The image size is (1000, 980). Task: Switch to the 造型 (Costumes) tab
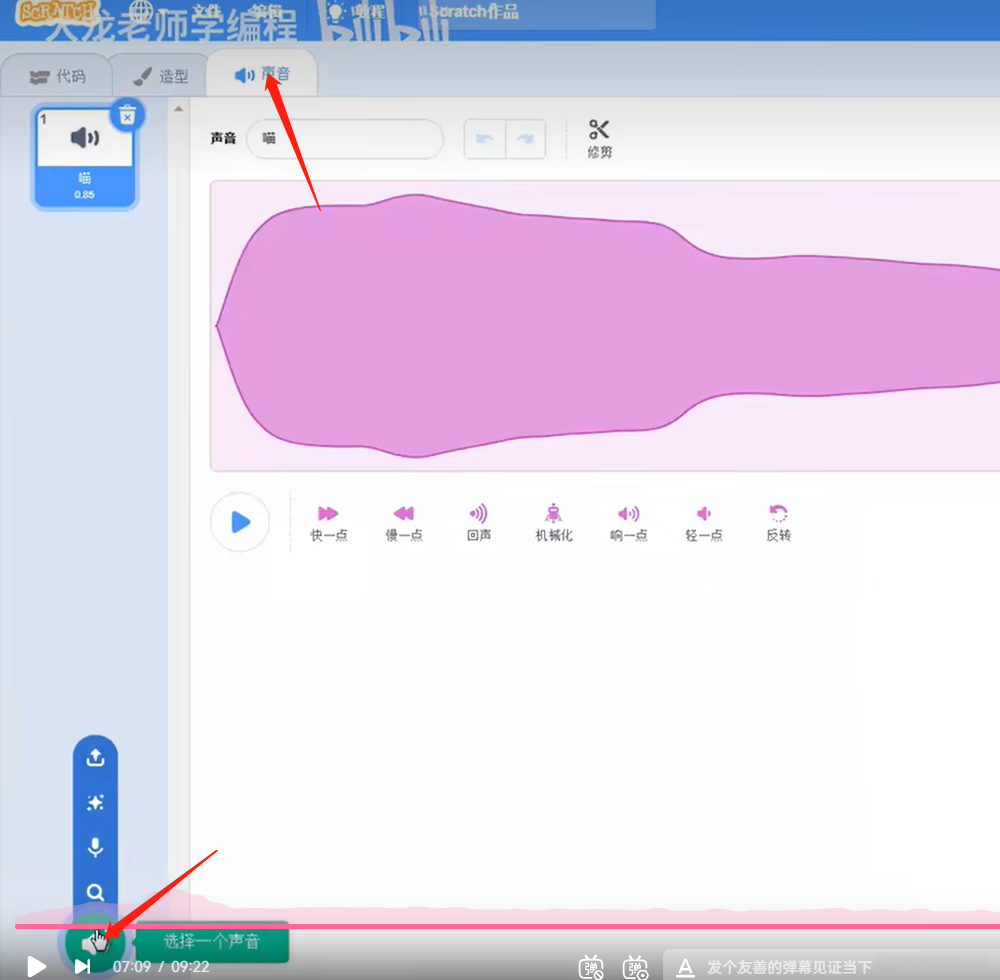point(160,76)
